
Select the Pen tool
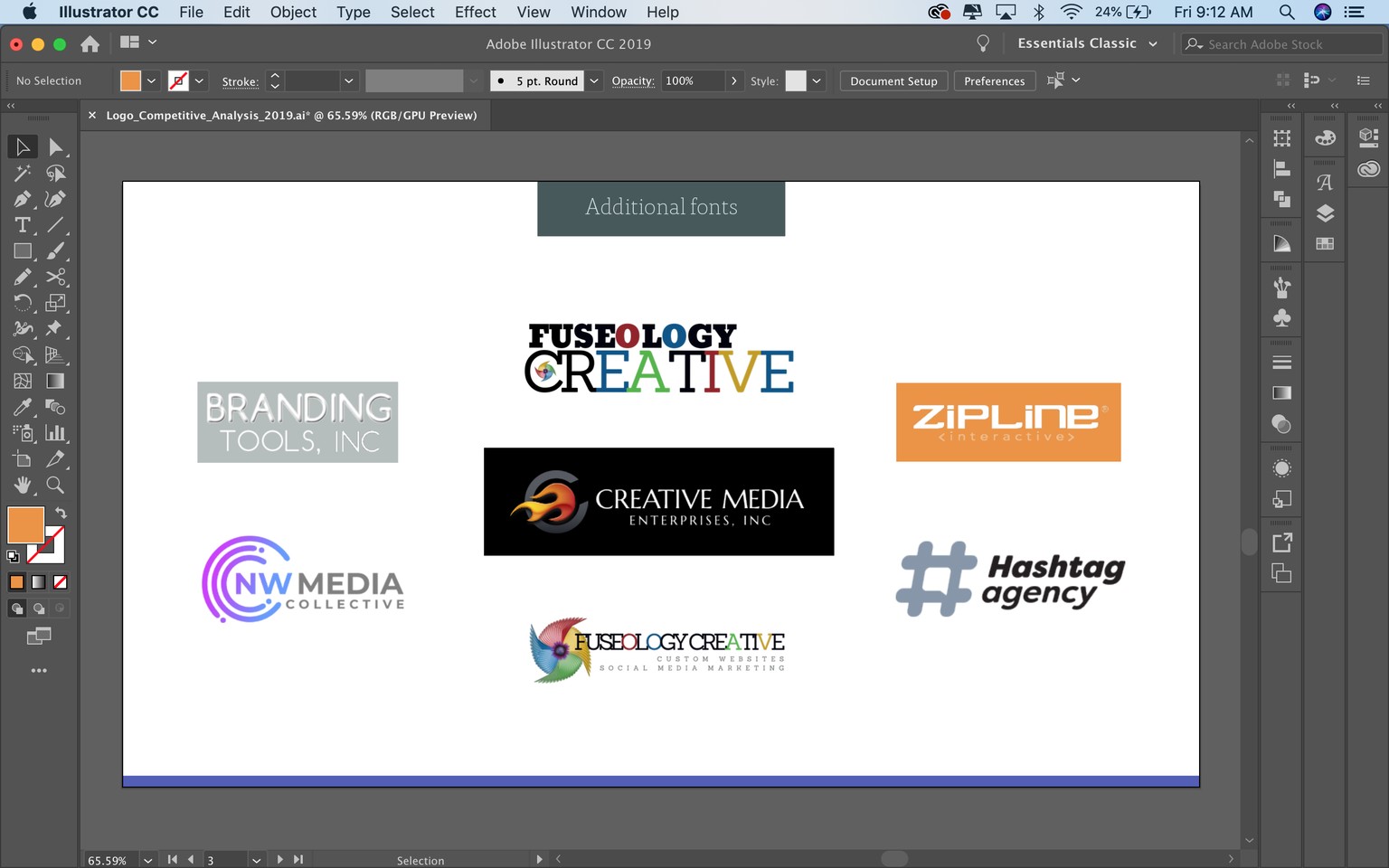pos(23,199)
